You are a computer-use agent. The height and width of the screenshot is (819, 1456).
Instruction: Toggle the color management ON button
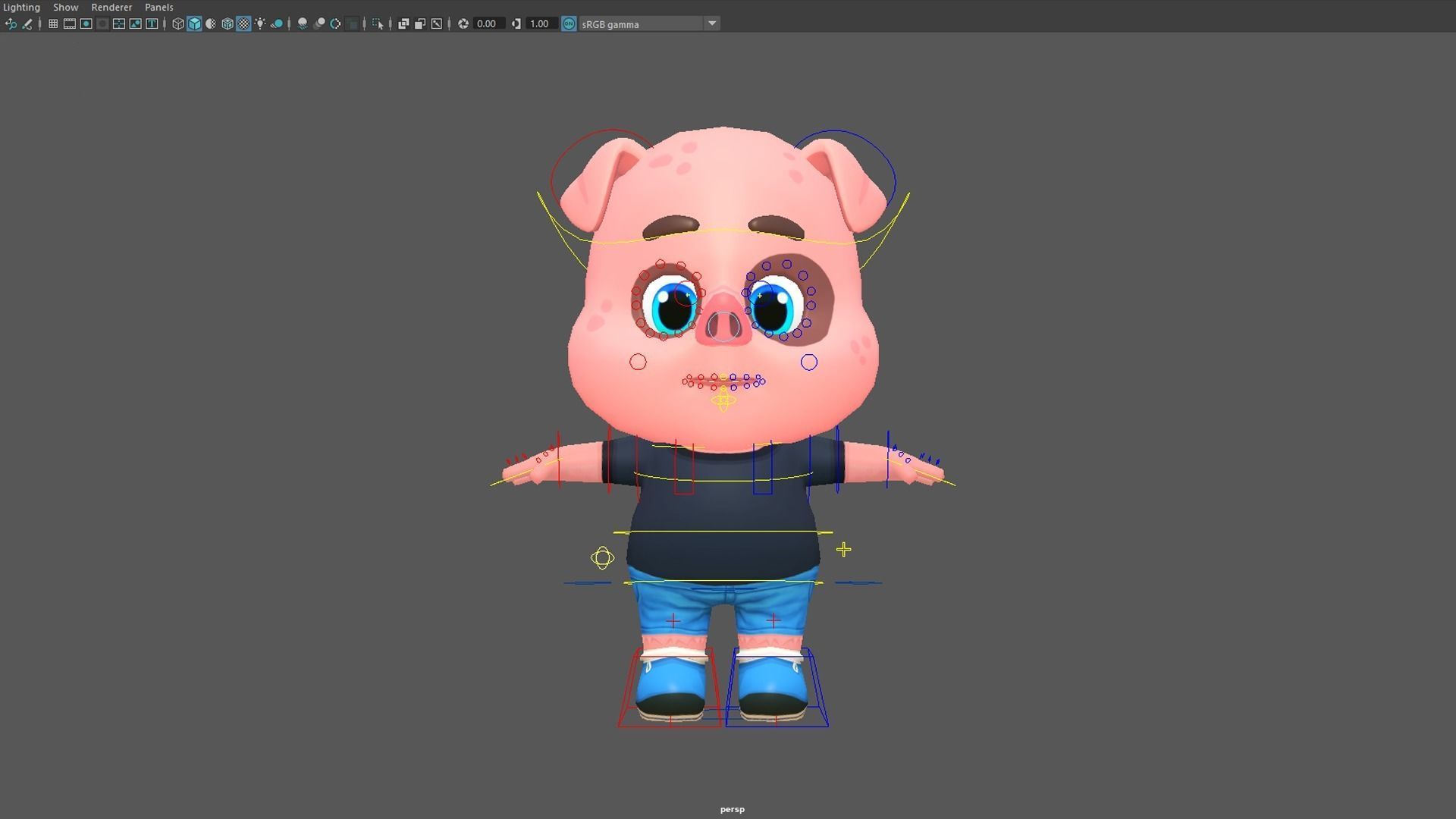point(569,24)
